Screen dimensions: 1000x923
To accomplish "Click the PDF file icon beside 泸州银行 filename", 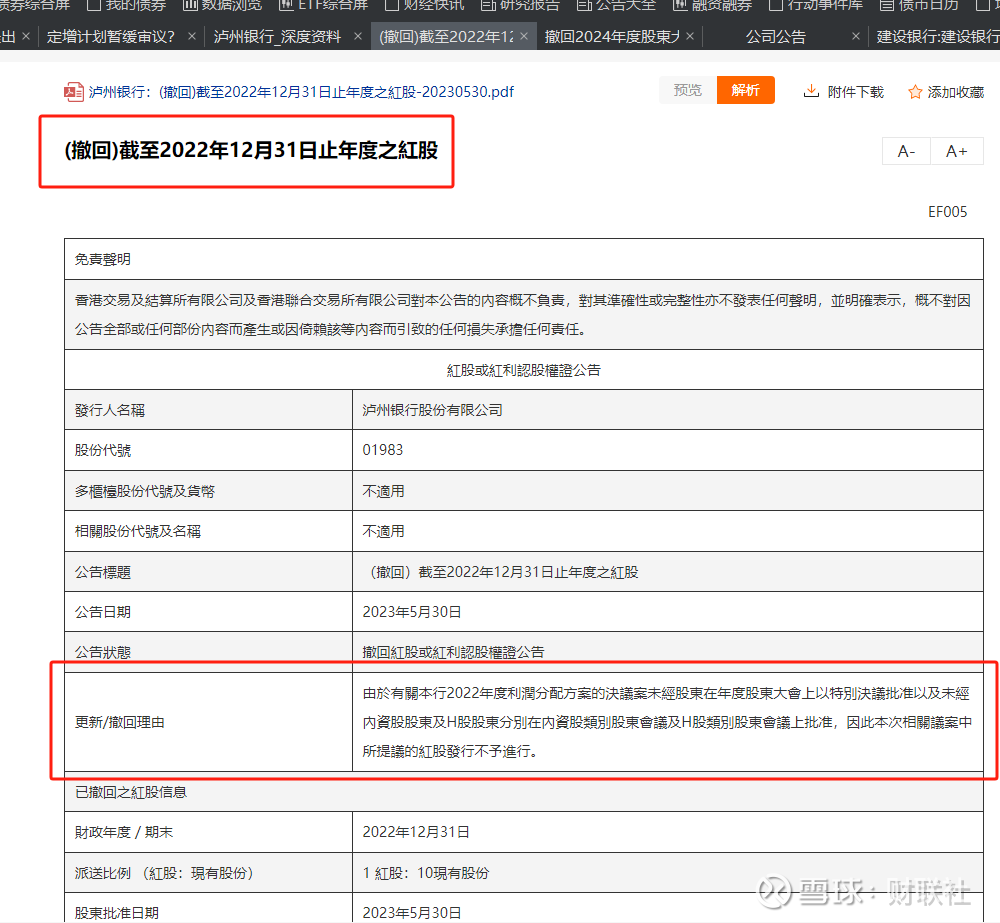I will click(73, 92).
